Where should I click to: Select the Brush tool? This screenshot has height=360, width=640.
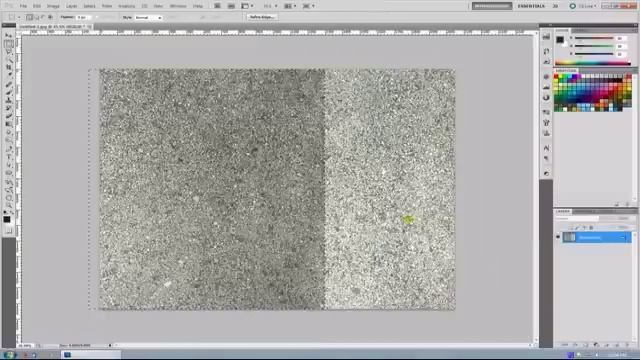(8, 92)
